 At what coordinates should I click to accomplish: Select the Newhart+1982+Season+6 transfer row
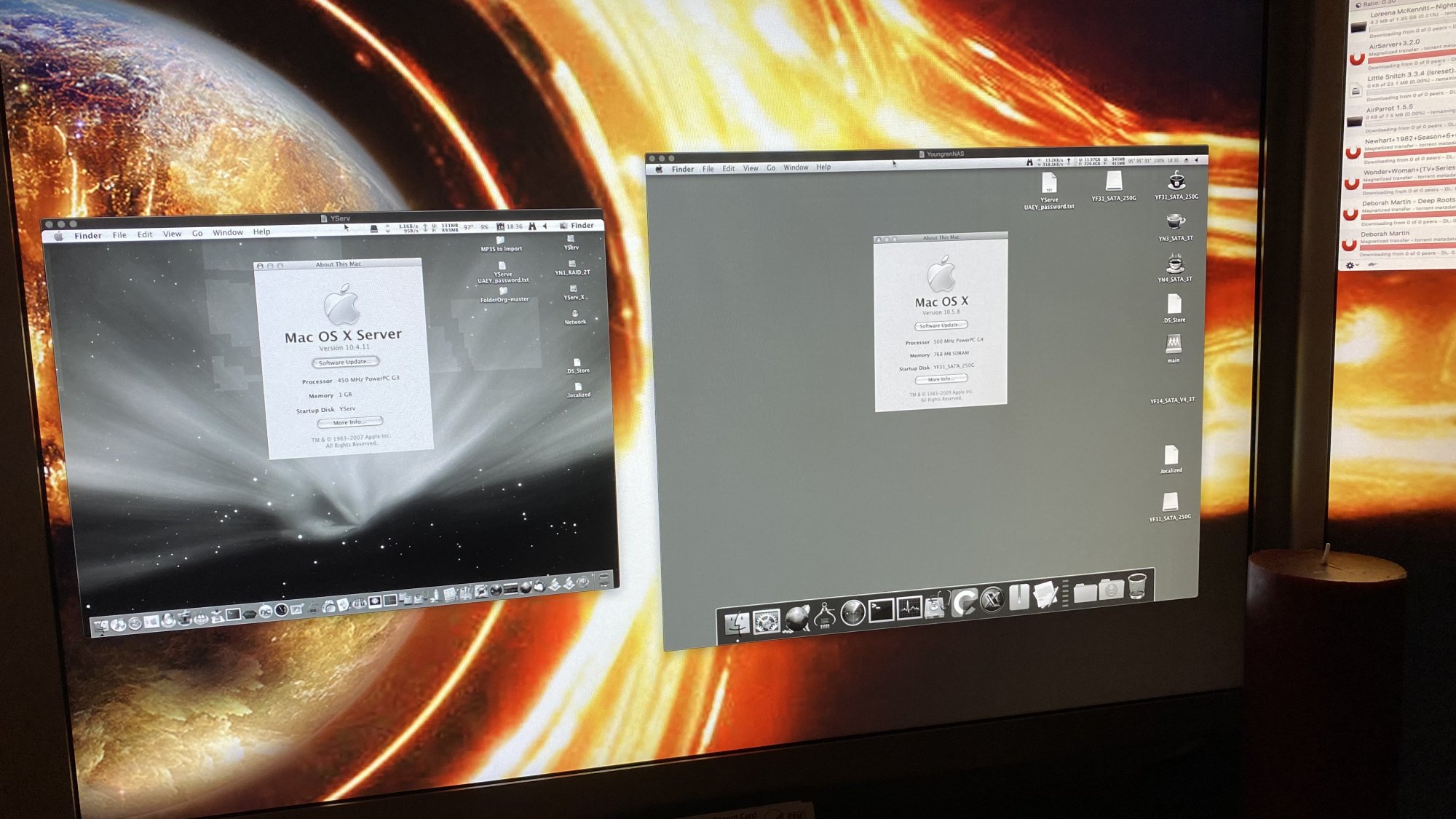pos(1398,150)
